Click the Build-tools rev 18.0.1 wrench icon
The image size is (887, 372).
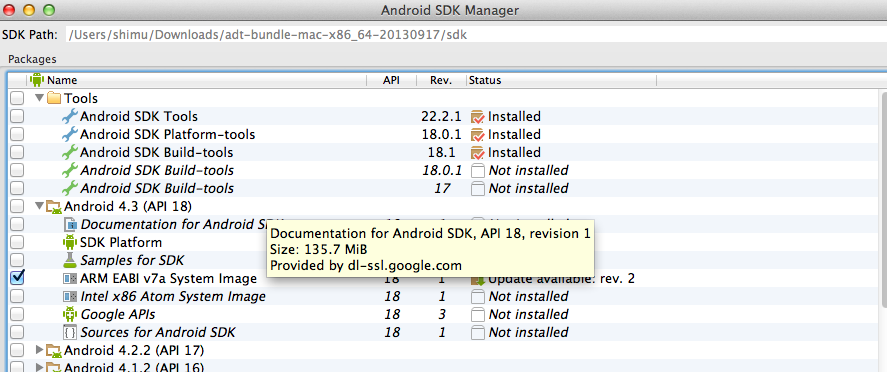point(70,170)
